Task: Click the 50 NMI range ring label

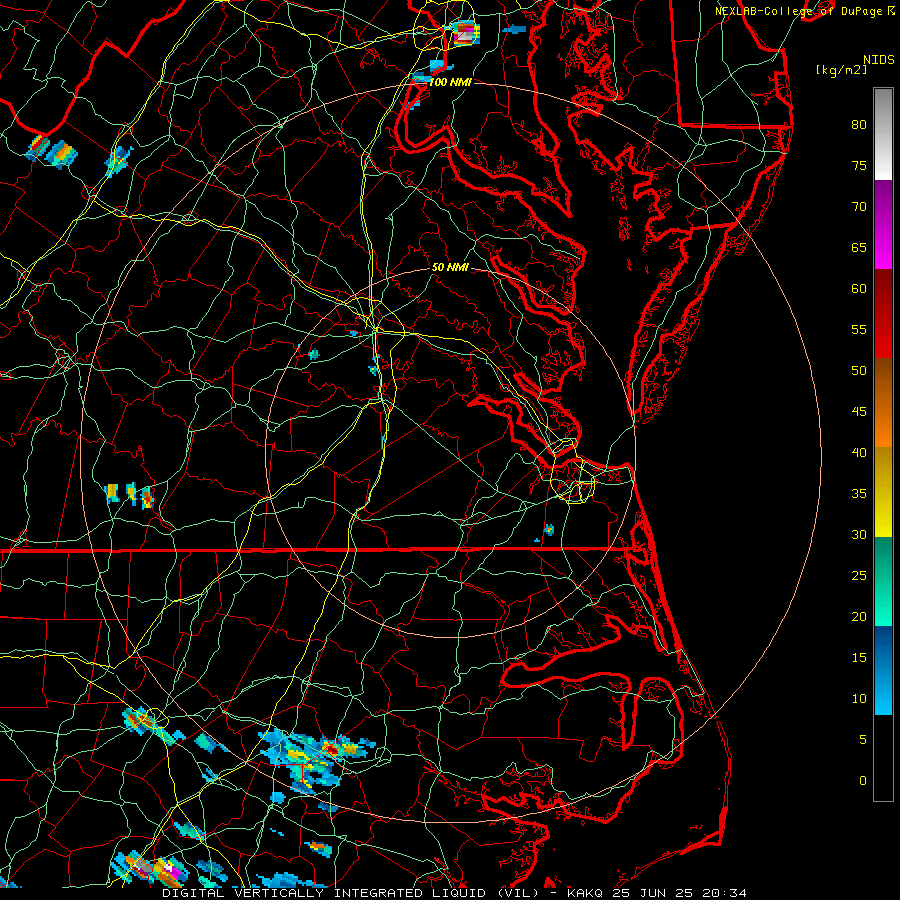Action: pos(450,267)
